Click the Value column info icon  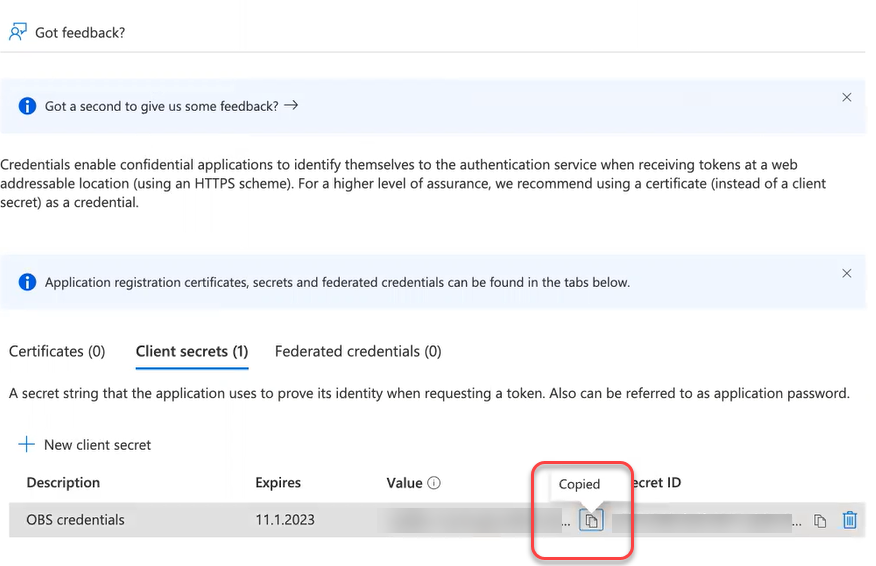point(434,483)
